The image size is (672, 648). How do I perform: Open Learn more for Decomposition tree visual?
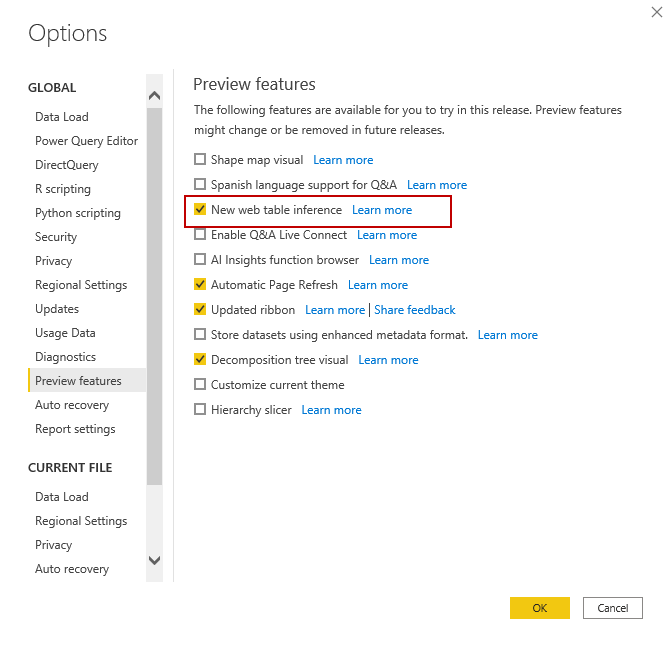pos(388,360)
